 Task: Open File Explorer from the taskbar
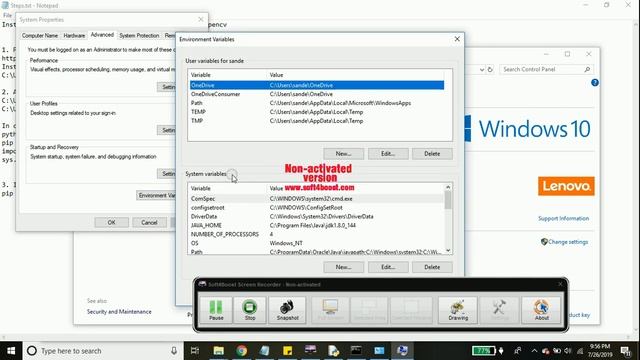click(219, 351)
